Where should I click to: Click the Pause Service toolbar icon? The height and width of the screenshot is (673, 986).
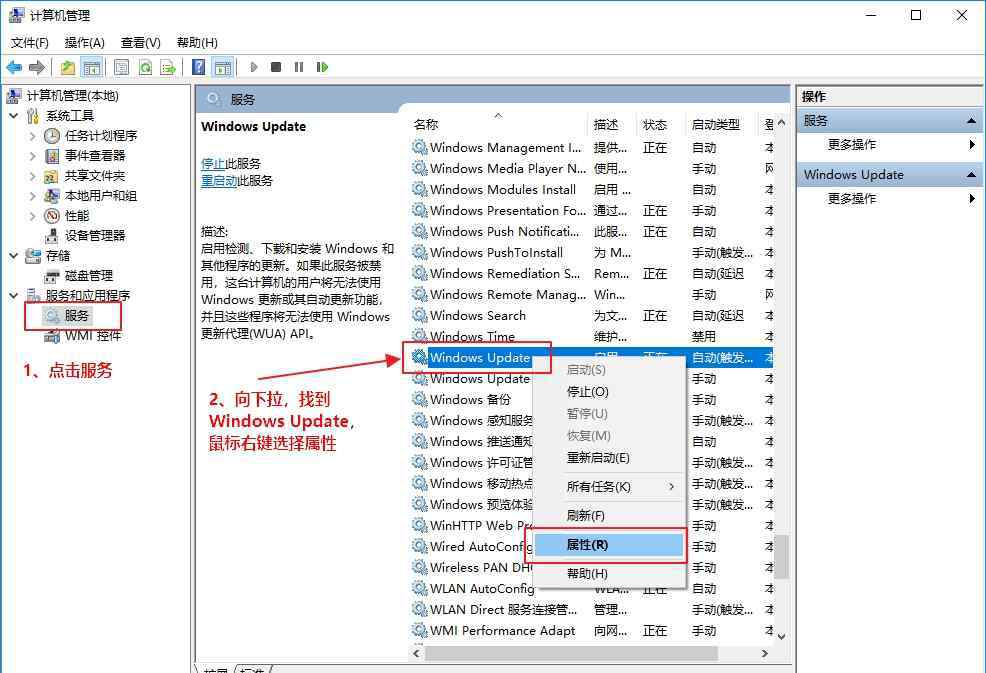(299, 67)
